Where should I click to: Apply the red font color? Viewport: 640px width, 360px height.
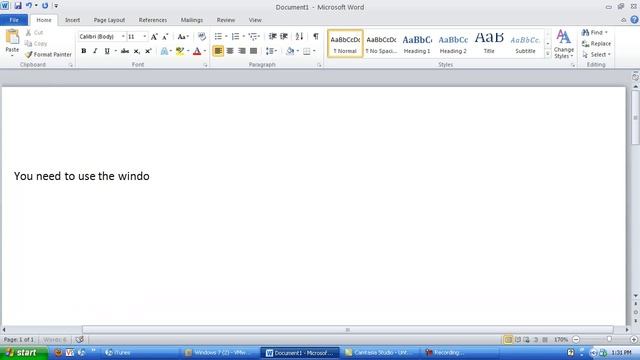pos(197,51)
